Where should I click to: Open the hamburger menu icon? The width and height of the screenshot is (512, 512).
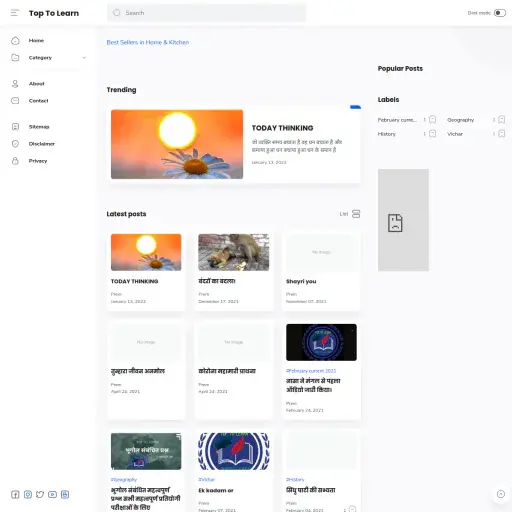click(x=15, y=13)
